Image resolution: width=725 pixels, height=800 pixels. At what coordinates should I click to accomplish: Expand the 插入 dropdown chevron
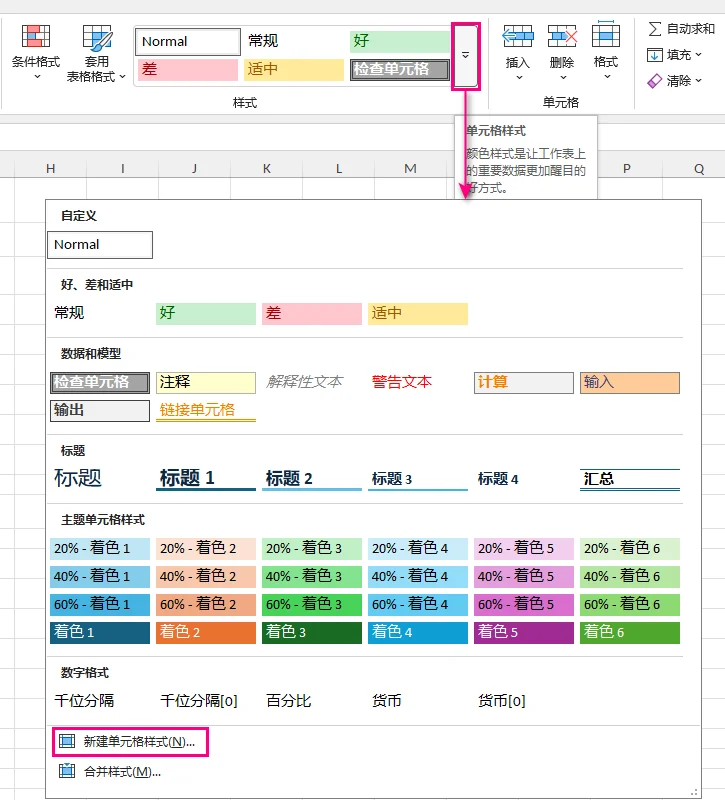(519, 78)
